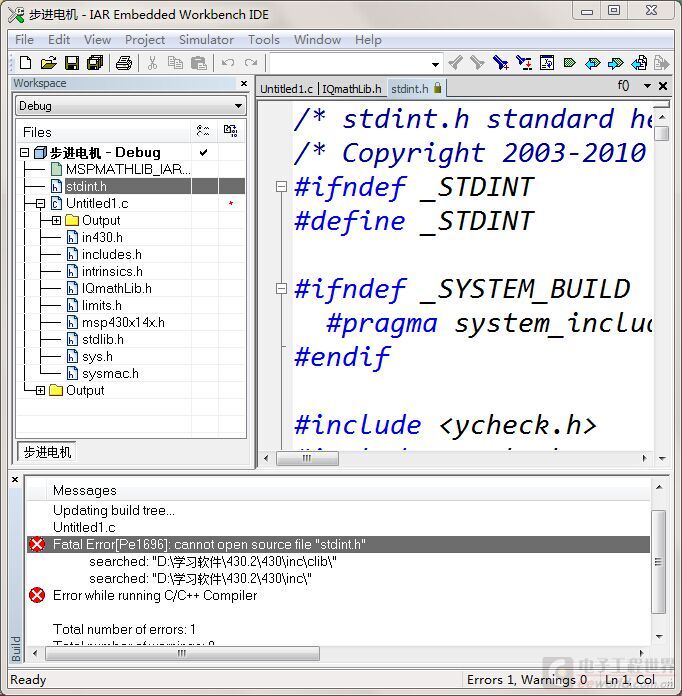Open the Help menu
This screenshot has height=696, width=682.
[368, 40]
